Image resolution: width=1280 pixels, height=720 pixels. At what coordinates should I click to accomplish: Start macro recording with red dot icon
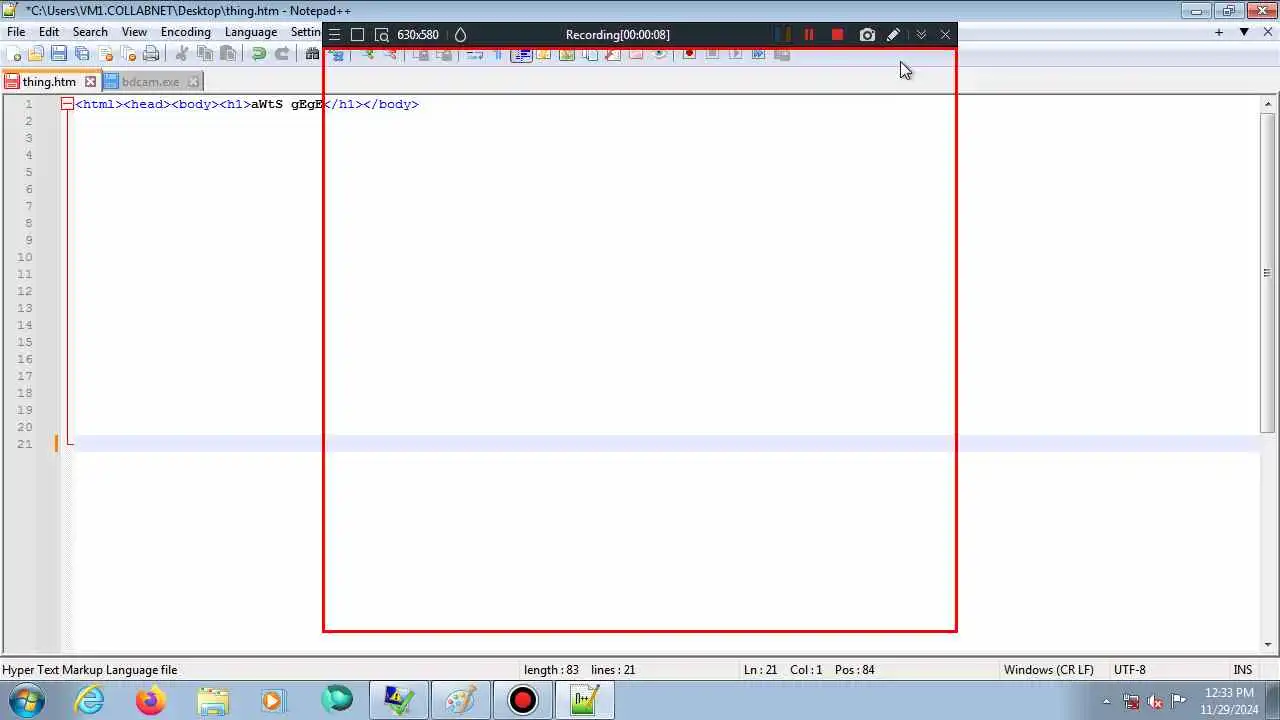point(689,54)
